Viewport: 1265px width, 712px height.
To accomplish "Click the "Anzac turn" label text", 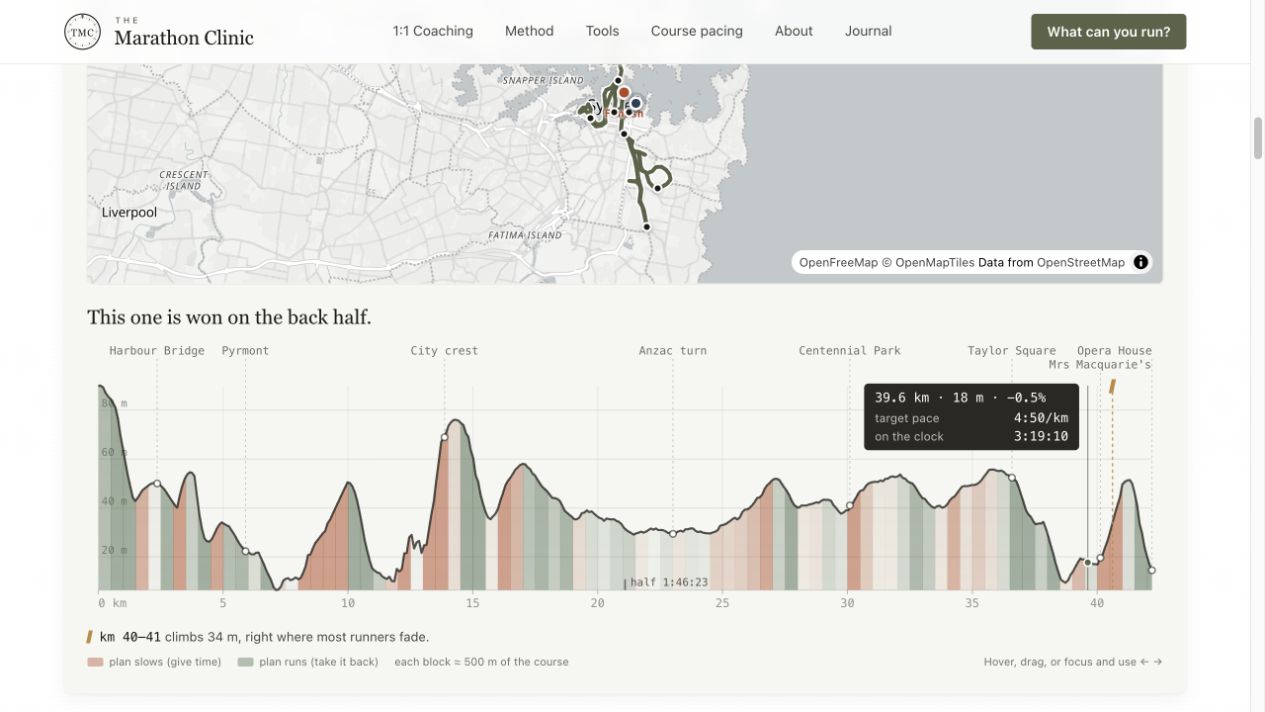I will pos(673,351).
